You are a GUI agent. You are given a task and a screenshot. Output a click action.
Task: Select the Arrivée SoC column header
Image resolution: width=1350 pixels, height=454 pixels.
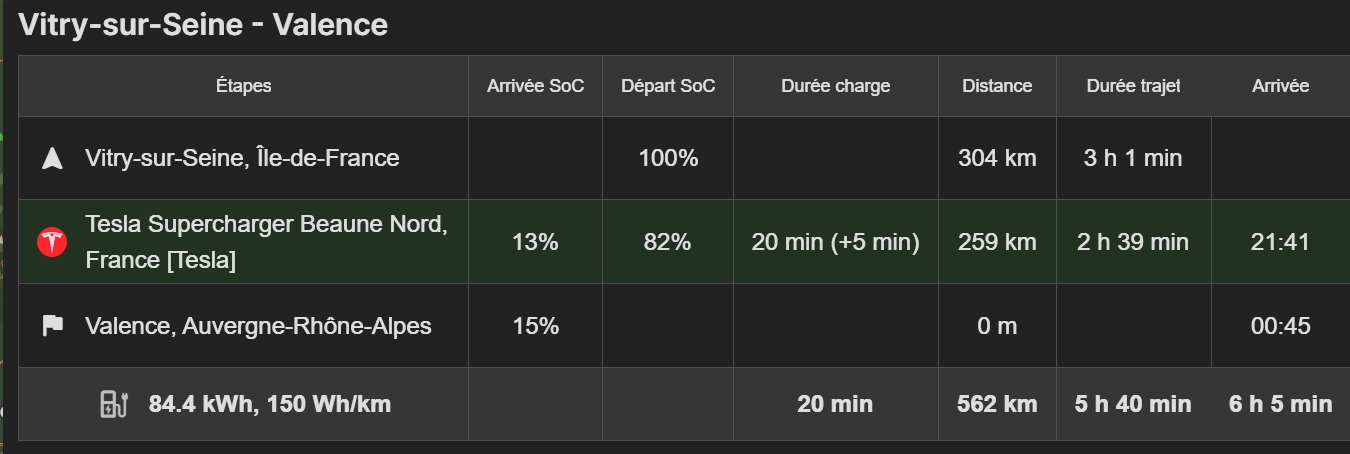point(535,86)
